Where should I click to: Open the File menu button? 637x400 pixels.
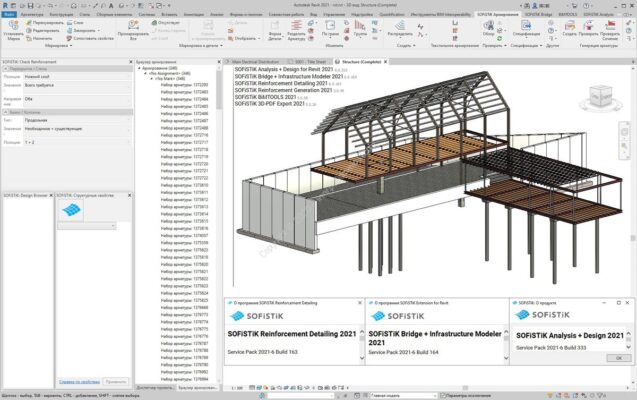[x=9, y=15]
